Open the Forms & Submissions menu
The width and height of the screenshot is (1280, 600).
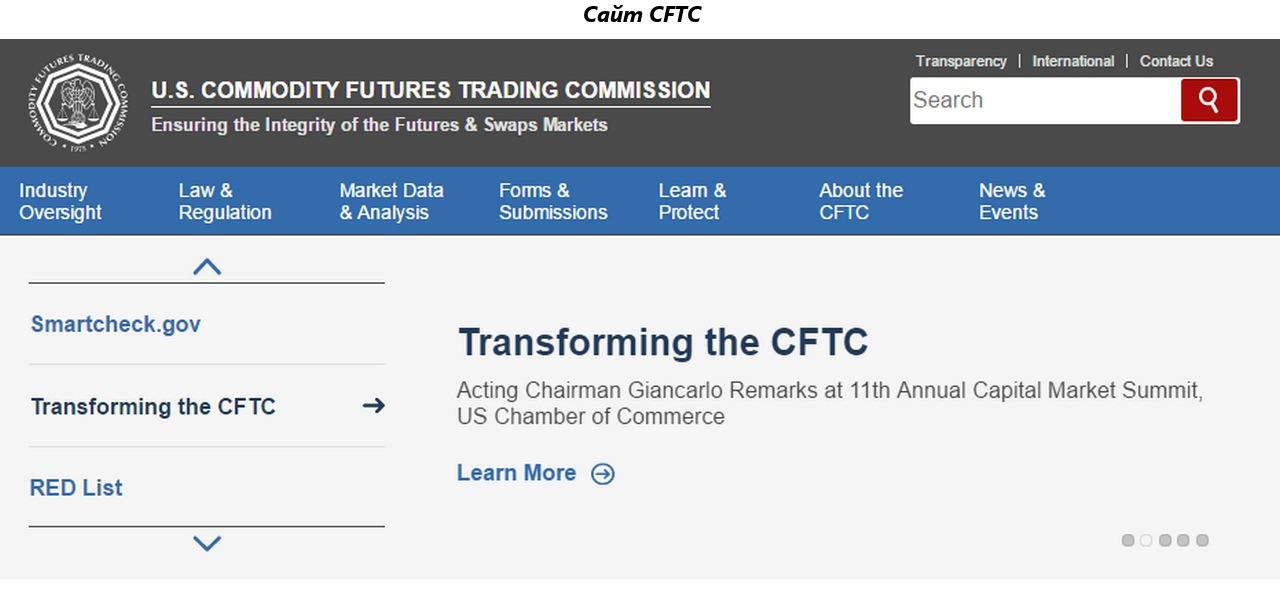pyautogui.click(x=553, y=201)
